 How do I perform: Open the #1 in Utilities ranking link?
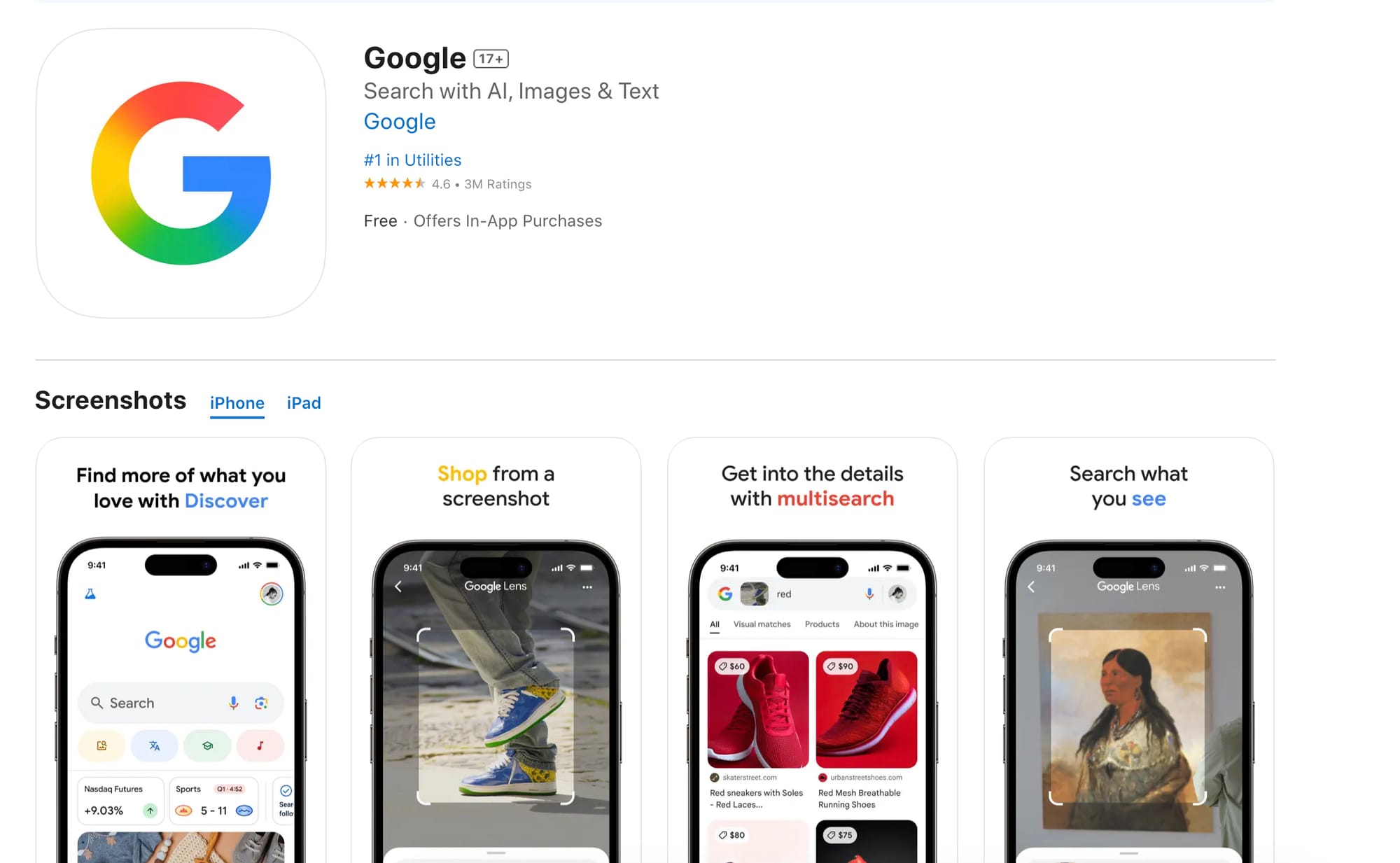coord(412,160)
